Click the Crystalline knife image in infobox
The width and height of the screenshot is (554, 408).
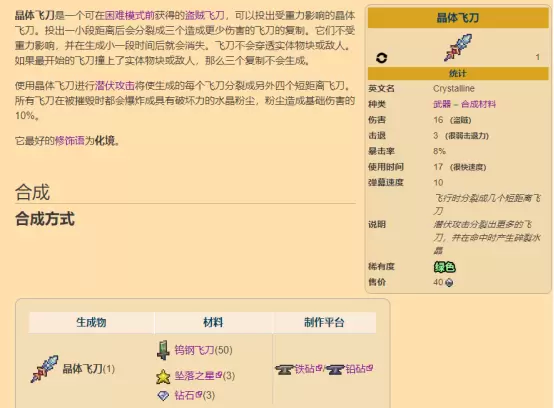[458, 47]
